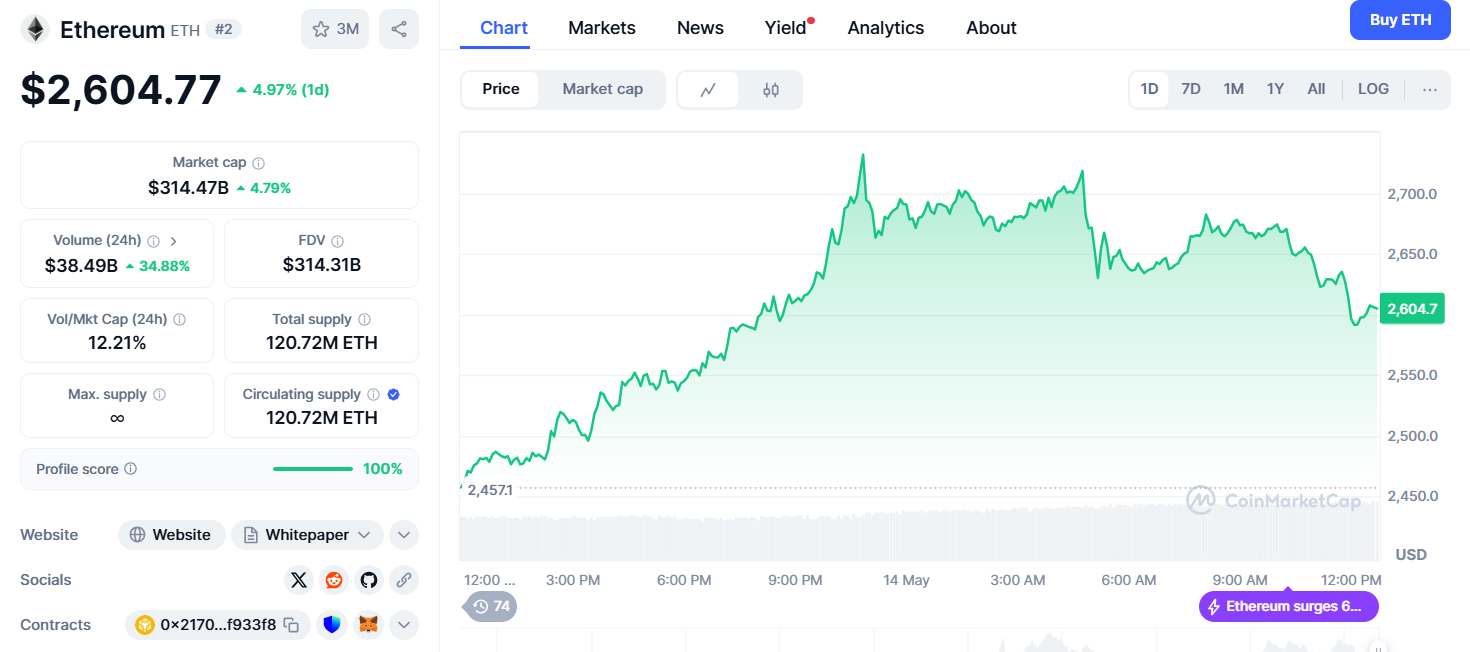Click Max. supply info icon
Image resolution: width=1470 pixels, height=652 pixels.
(159, 395)
